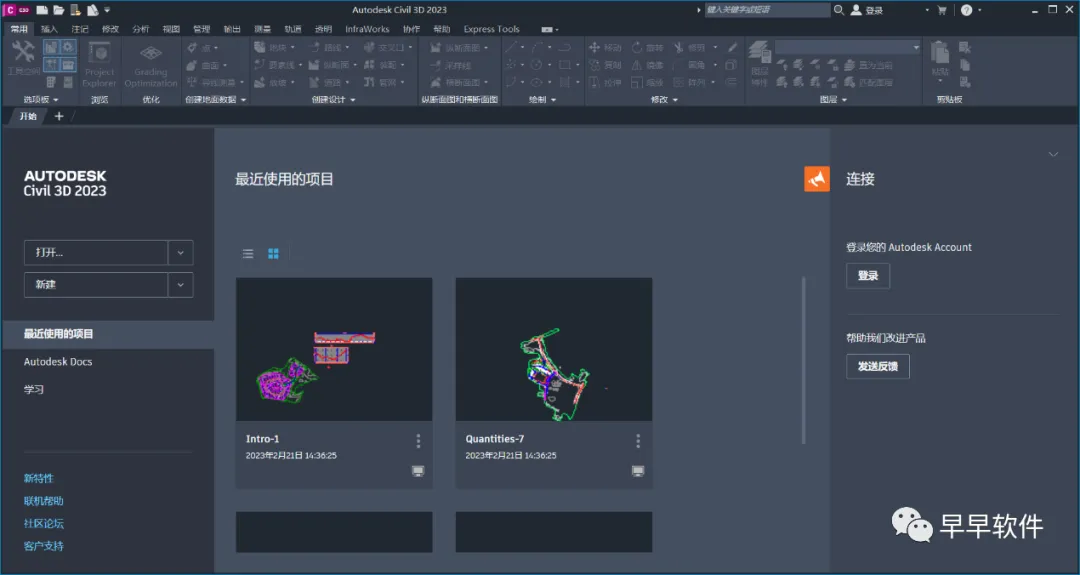Click the plus new drawing tab button
This screenshot has height=575, width=1080.
tap(59, 116)
